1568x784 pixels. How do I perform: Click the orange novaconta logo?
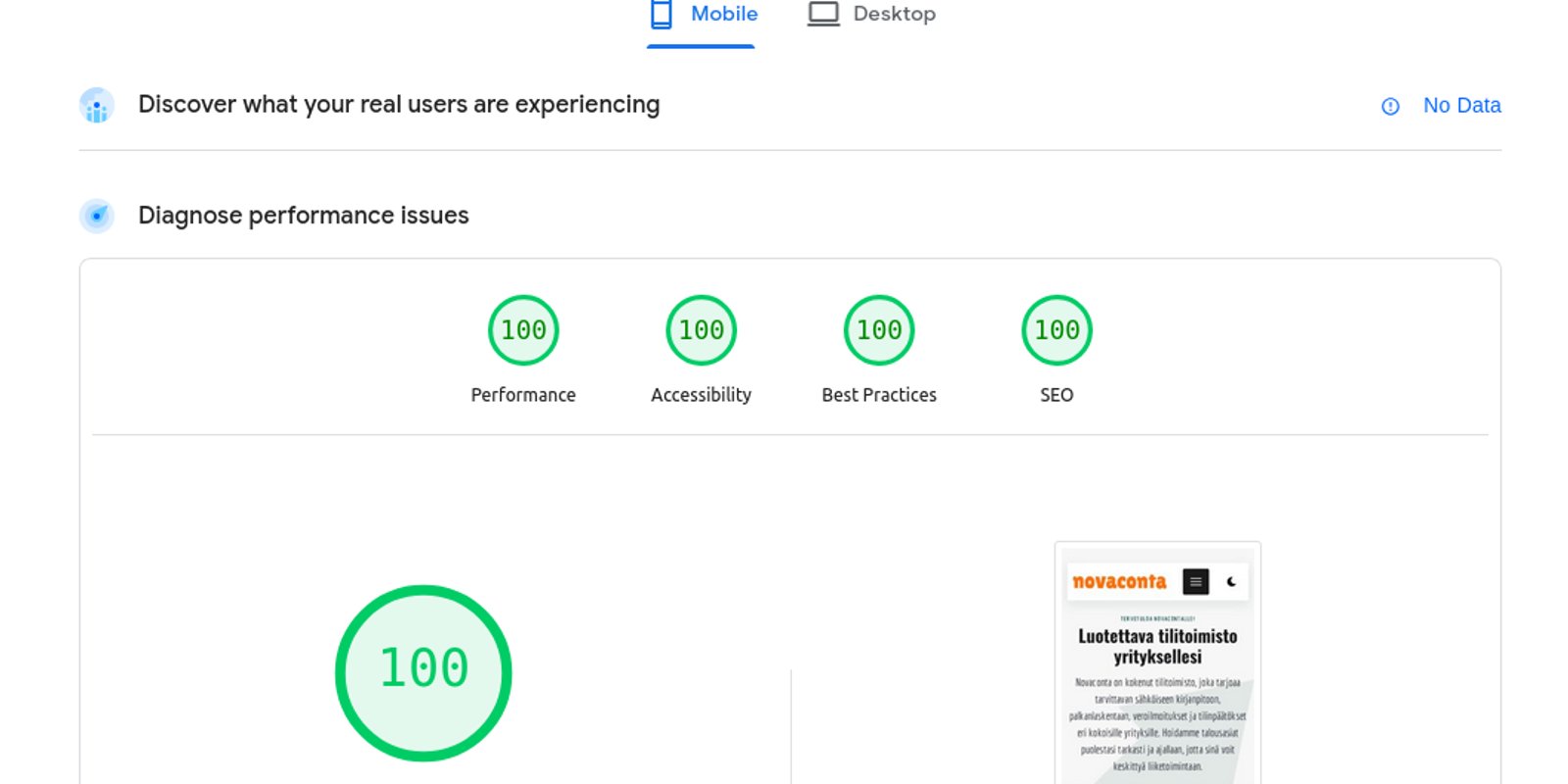tap(1119, 582)
